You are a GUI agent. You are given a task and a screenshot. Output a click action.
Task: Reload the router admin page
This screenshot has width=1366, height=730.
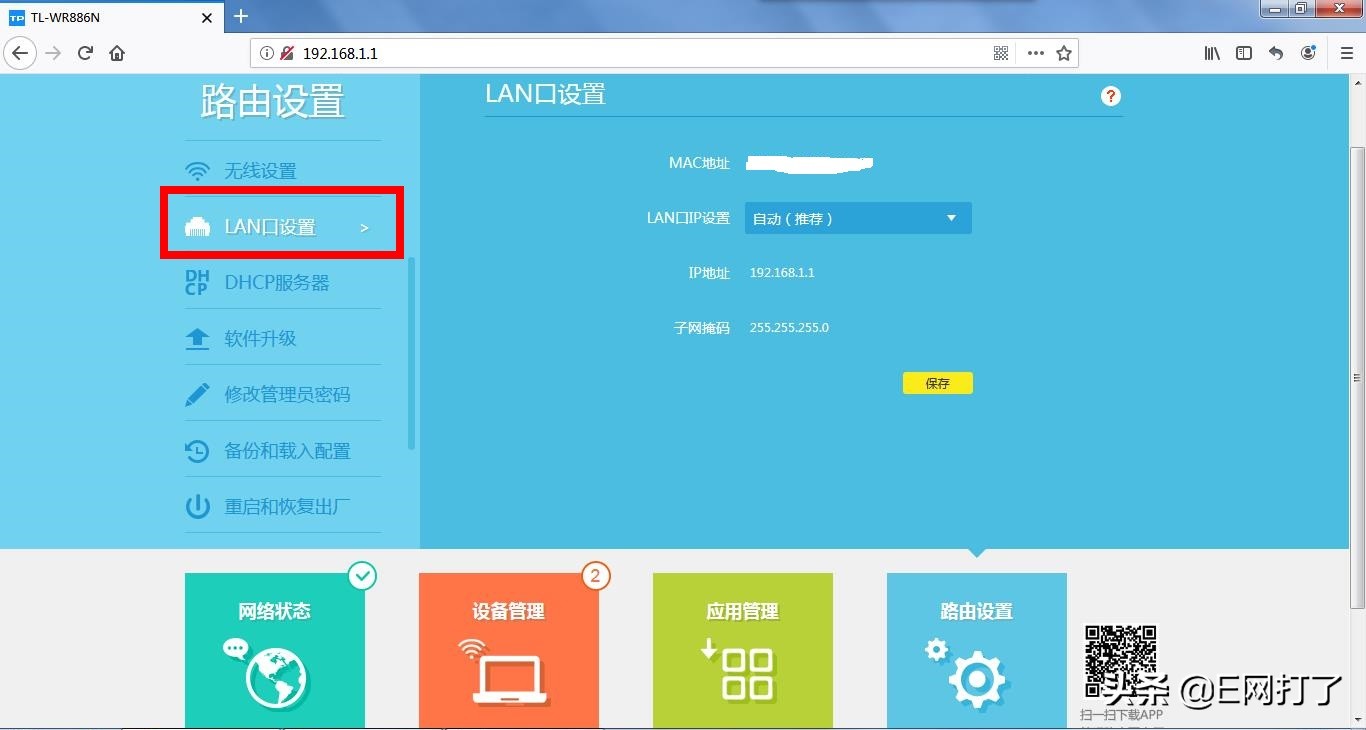[x=85, y=53]
